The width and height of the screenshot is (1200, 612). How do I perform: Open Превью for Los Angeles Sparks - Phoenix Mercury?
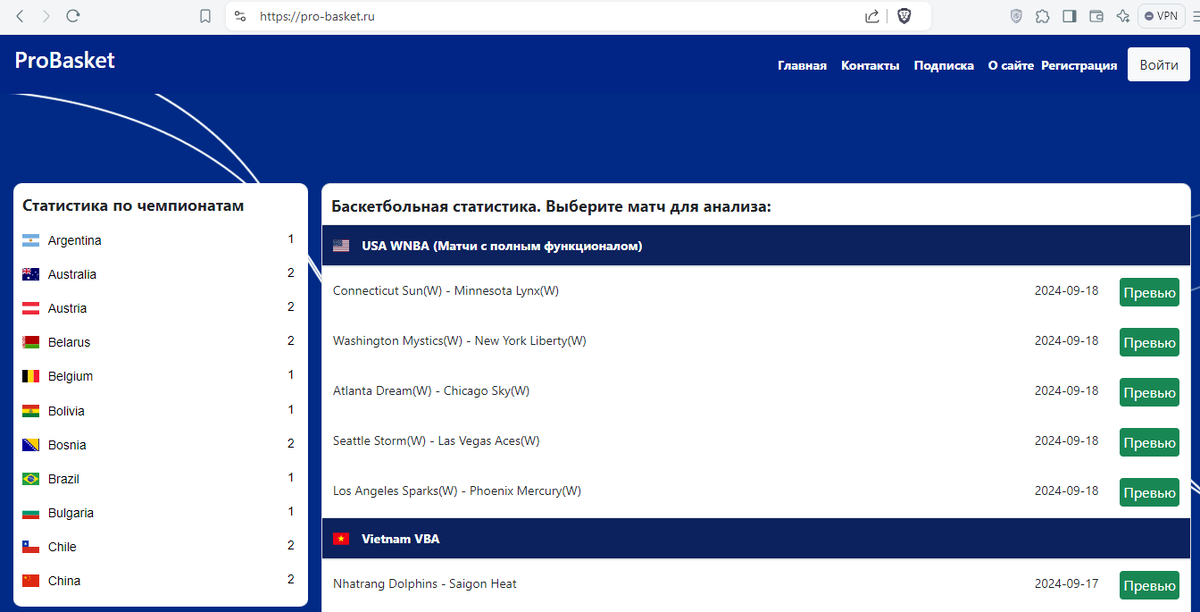(x=1149, y=492)
